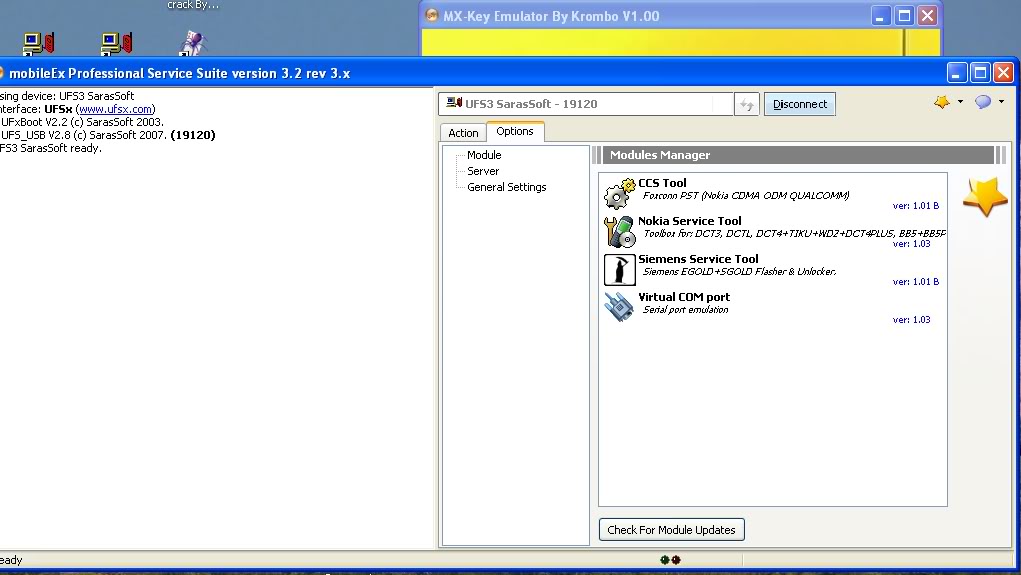Click the UFxBoot V2.2 log line
The width and height of the screenshot is (1021, 575).
click(x=82, y=122)
